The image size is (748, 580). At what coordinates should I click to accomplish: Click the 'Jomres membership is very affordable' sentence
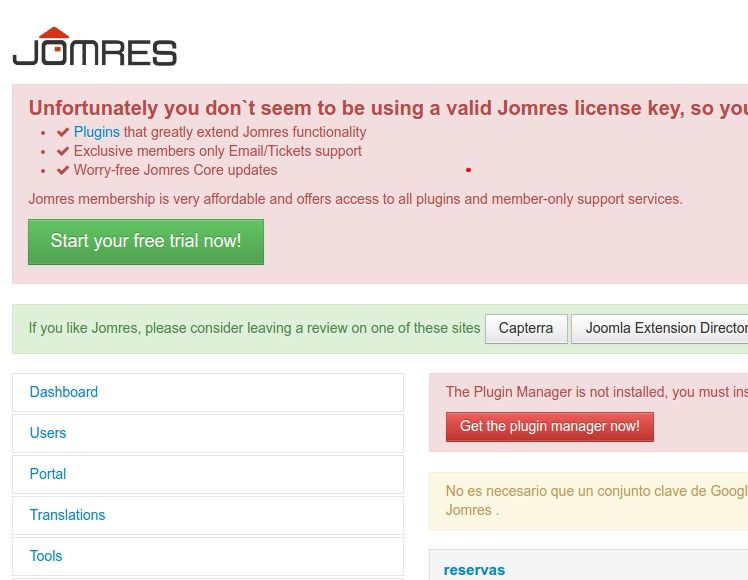pyautogui.click(x=355, y=199)
